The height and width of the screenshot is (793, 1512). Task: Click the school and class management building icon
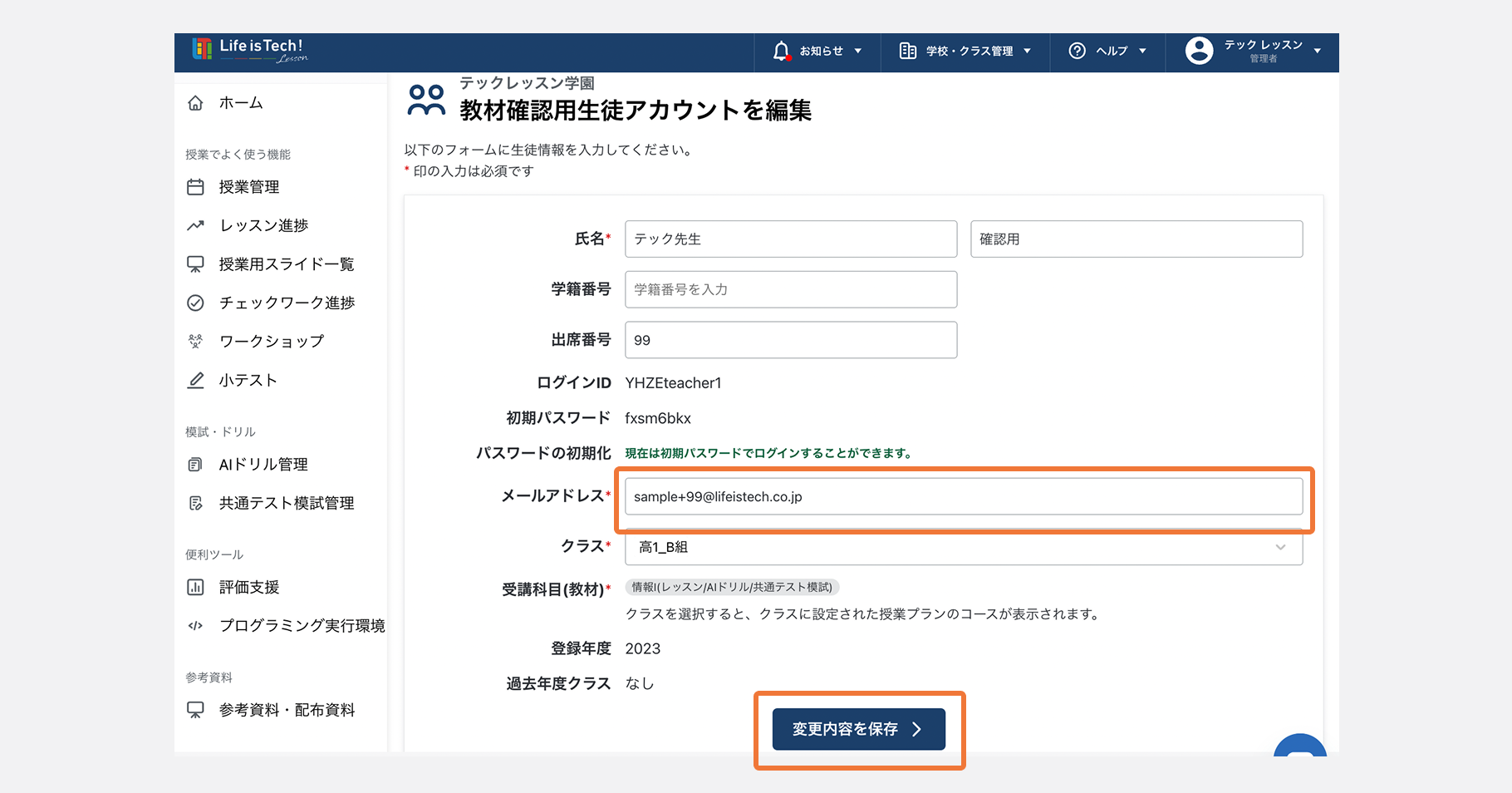point(908,51)
